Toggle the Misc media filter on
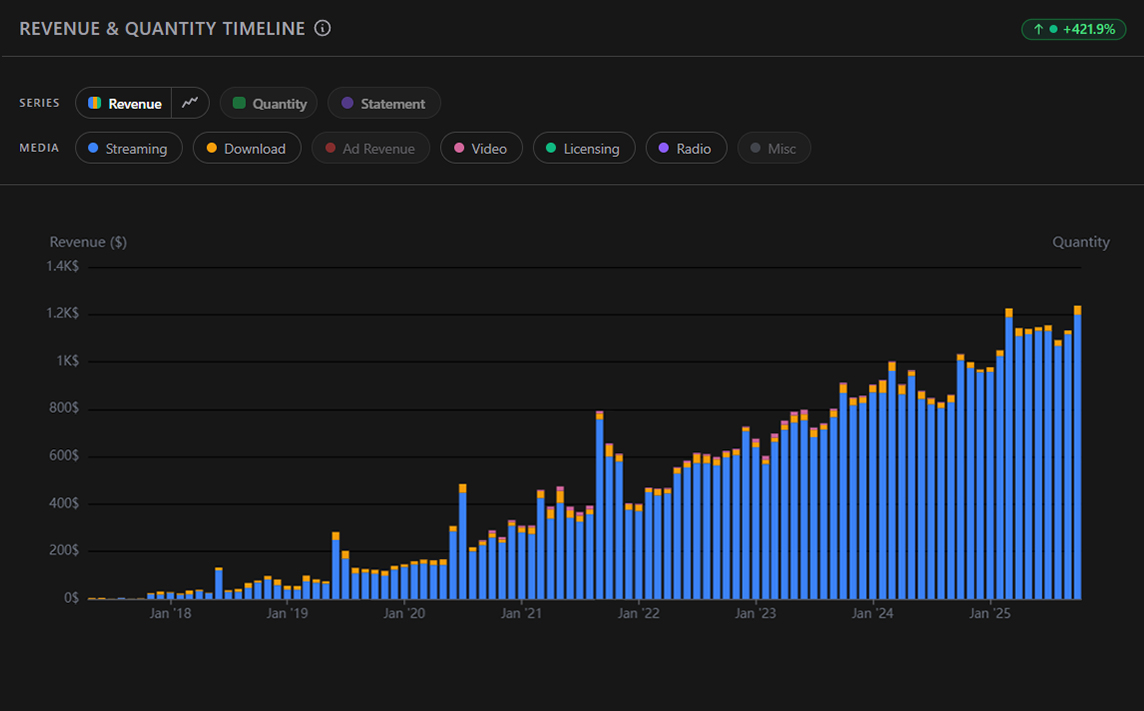Screen dimensions: 1144x711 click(x=774, y=148)
